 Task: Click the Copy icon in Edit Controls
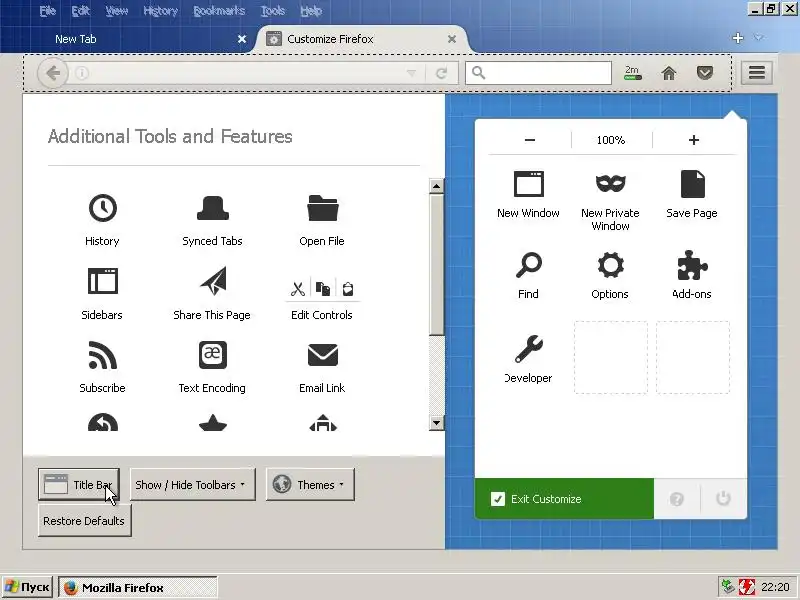pyautogui.click(x=322, y=289)
